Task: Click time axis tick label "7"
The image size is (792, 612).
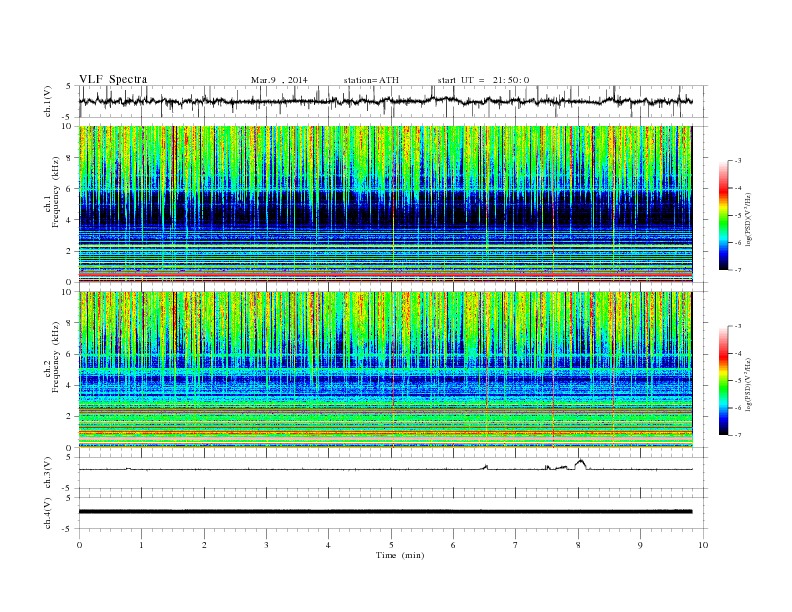Action: coord(516,545)
